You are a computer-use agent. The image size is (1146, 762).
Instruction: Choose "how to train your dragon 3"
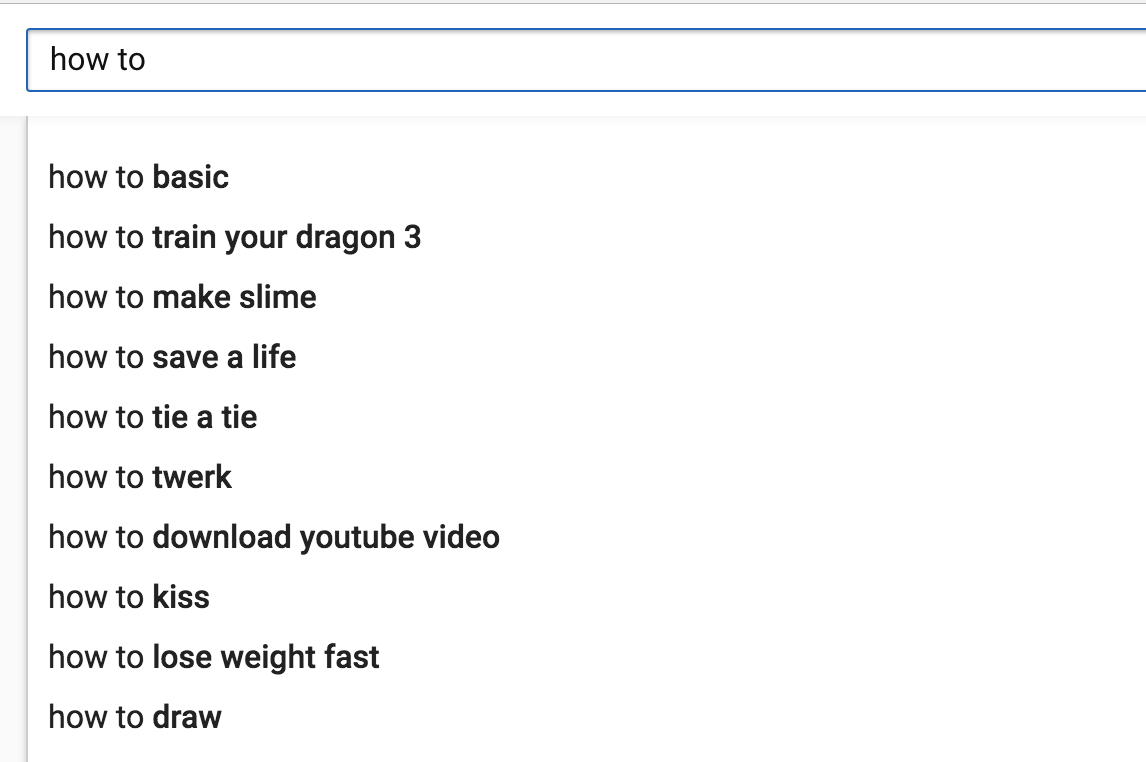pyautogui.click(x=235, y=237)
